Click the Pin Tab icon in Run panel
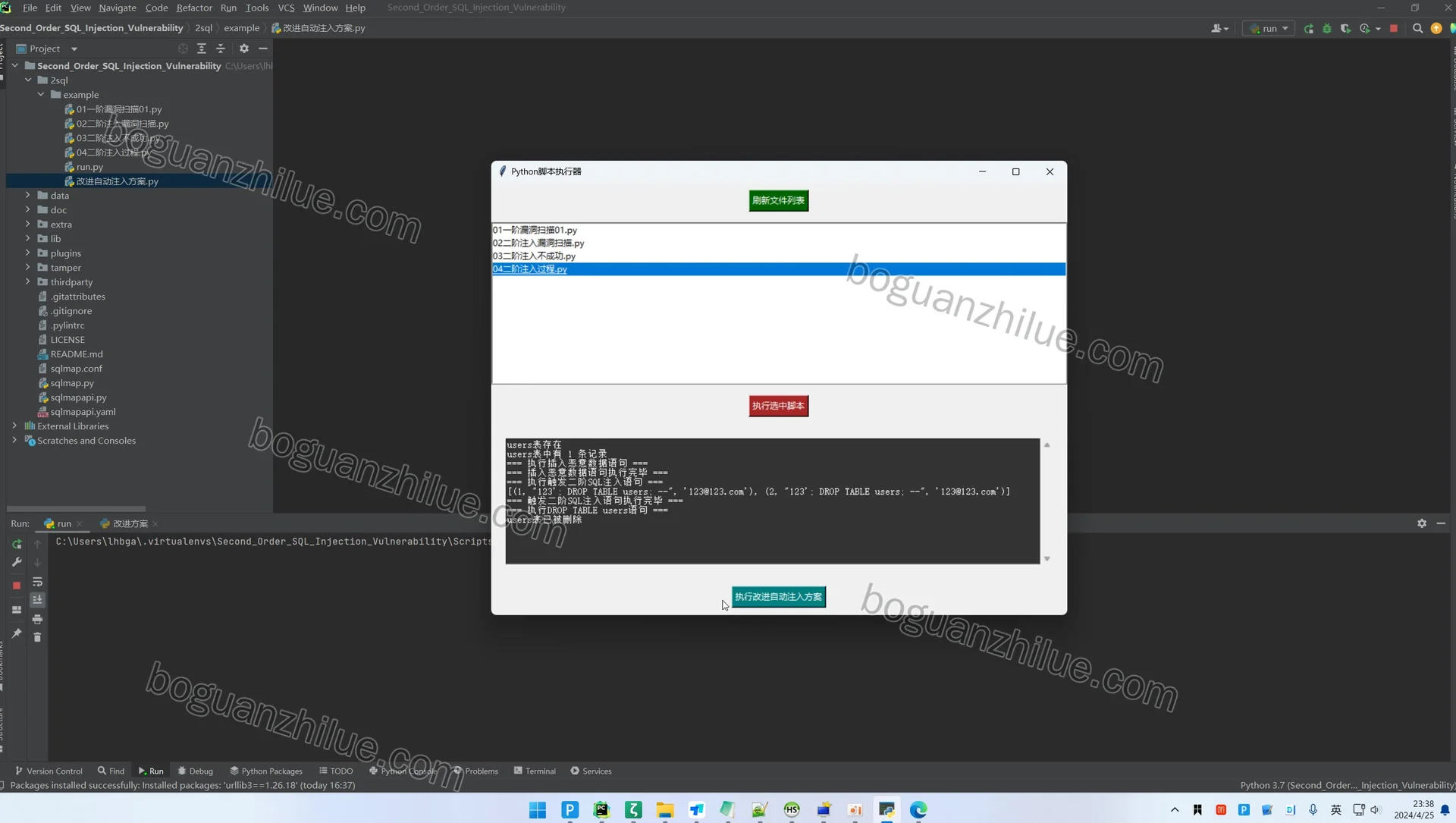This screenshot has width=1456, height=823. pos(17,633)
